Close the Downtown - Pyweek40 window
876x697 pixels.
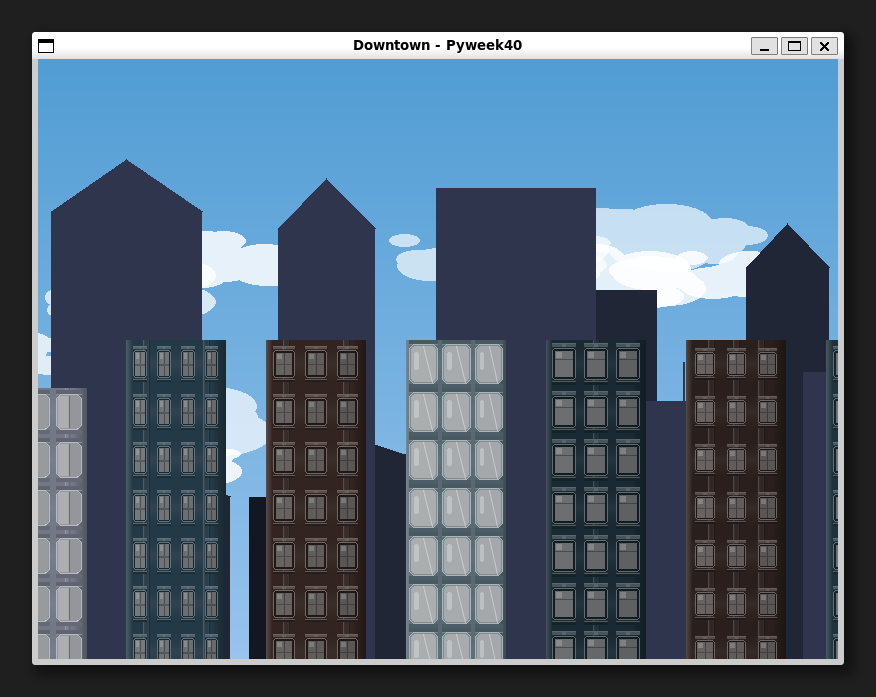tap(824, 46)
